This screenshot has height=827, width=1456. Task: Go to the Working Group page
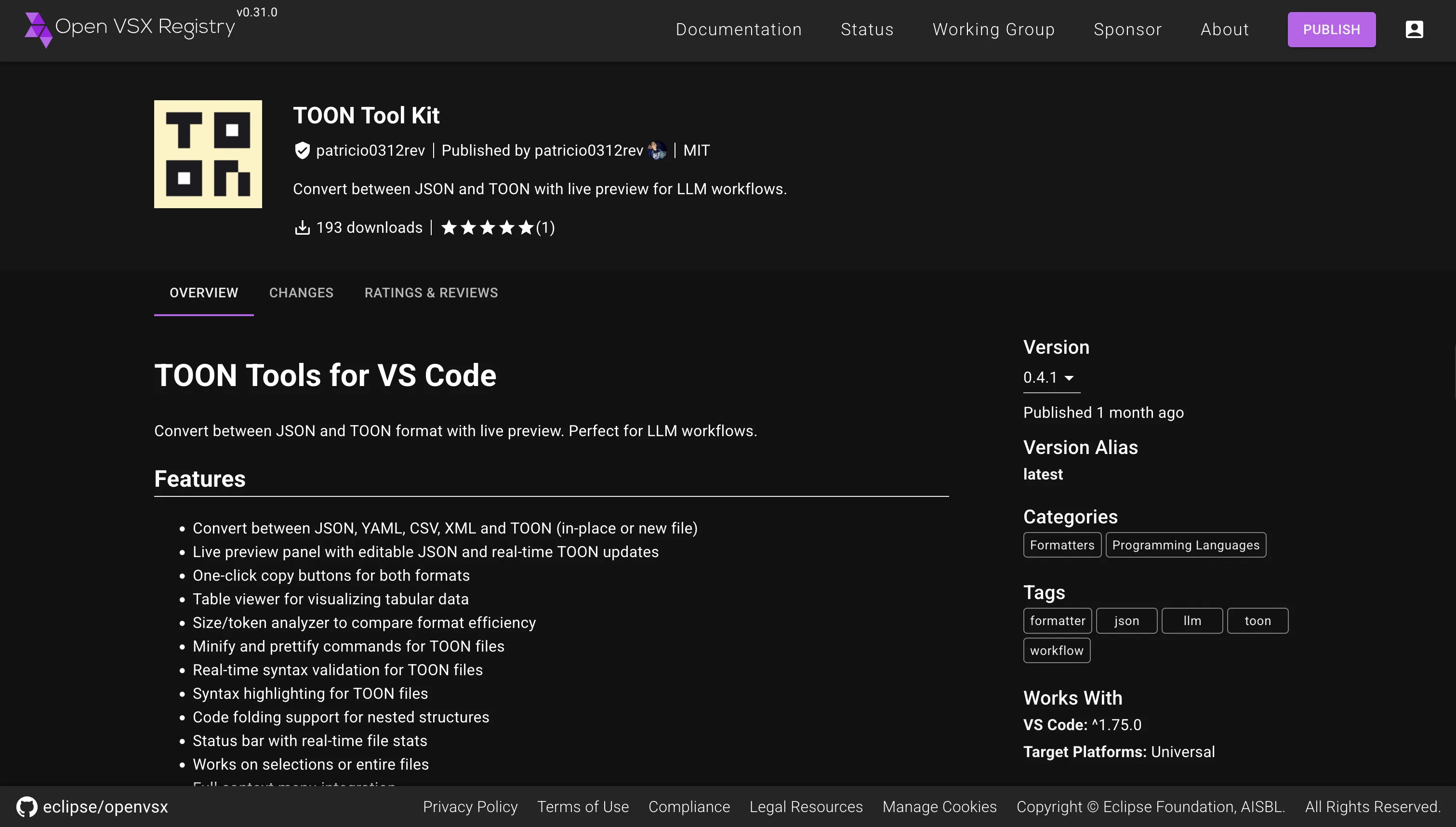coord(993,29)
